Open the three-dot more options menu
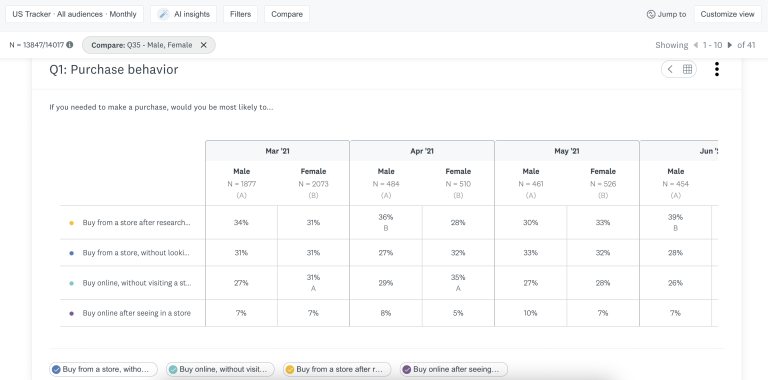The image size is (768, 380). click(x=717, y=69)
